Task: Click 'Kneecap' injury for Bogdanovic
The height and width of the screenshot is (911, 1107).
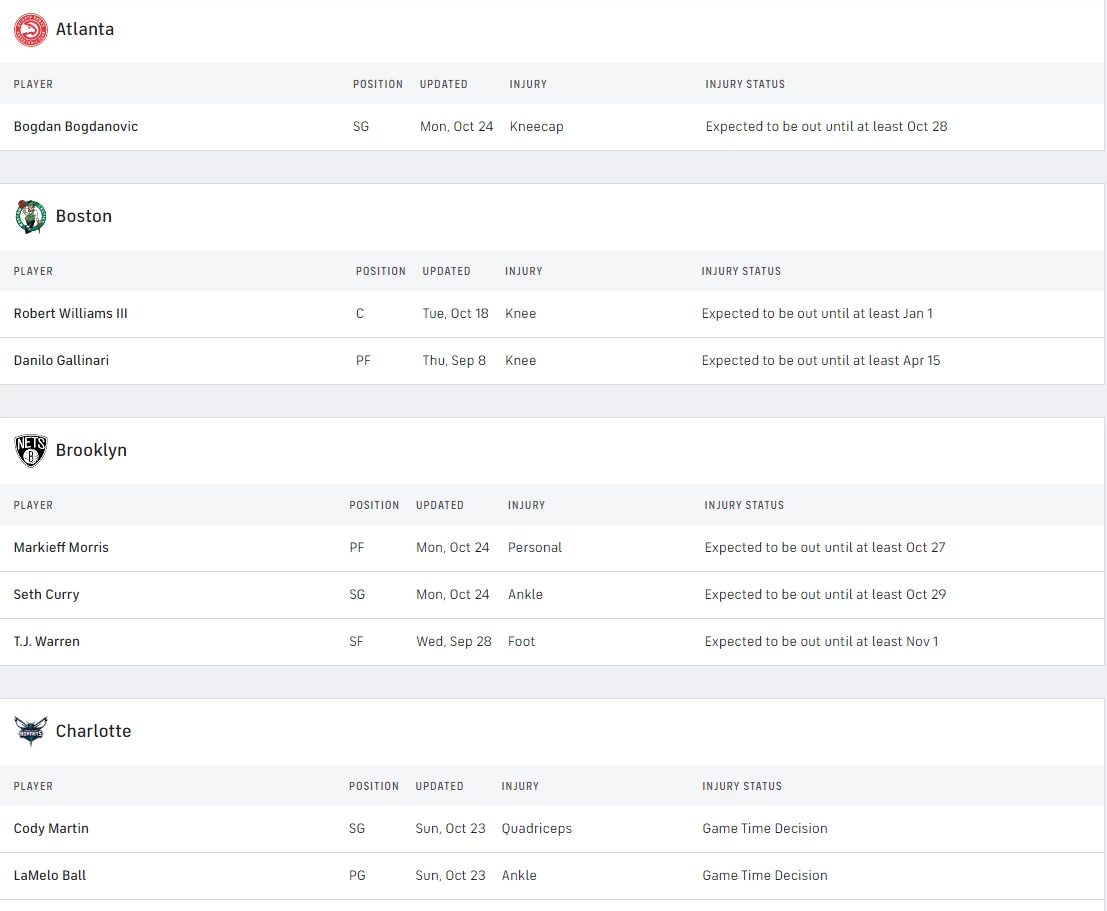Action: point(537,126)
